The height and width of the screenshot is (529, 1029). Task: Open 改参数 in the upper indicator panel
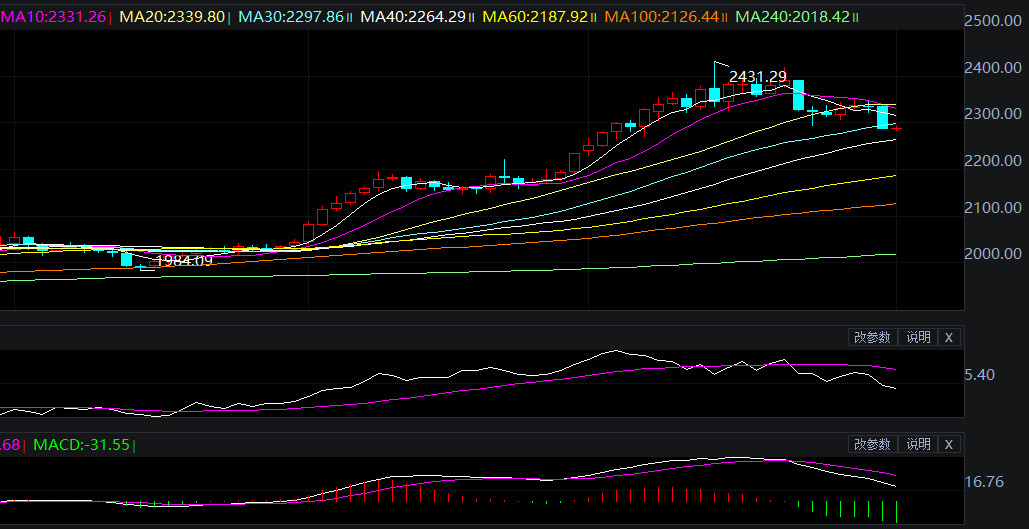(x=872, y=337)
